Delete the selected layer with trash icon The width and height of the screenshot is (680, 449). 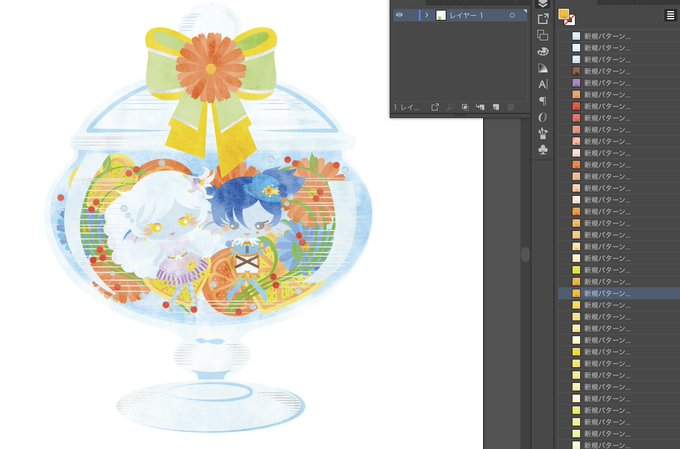pos(511,107)
